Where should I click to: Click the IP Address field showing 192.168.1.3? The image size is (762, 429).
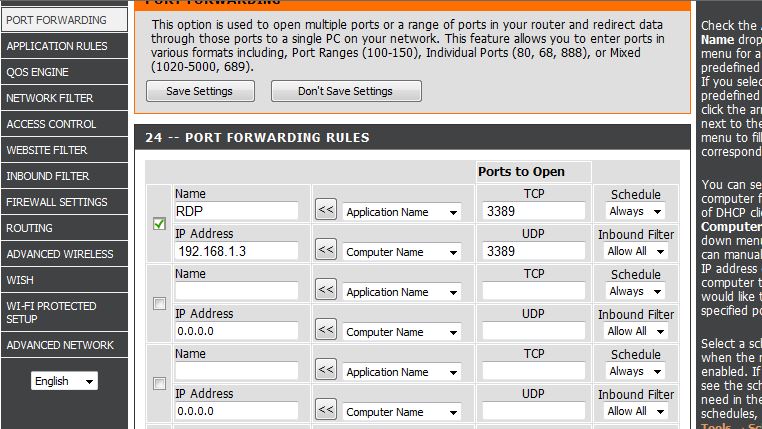coord(236,252)
